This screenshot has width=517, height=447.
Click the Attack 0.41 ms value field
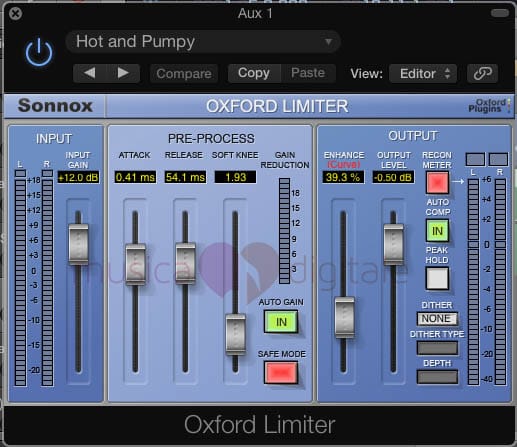135,177
